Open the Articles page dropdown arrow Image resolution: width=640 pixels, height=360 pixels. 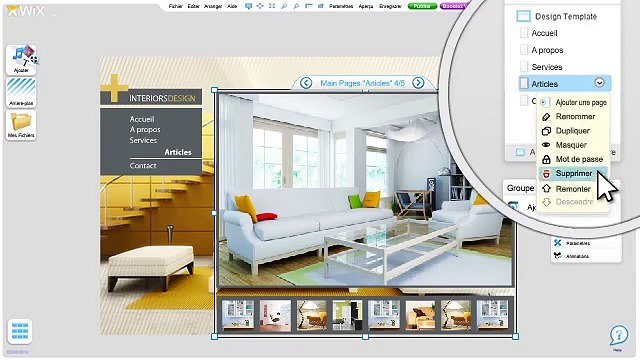coord(599,82)
